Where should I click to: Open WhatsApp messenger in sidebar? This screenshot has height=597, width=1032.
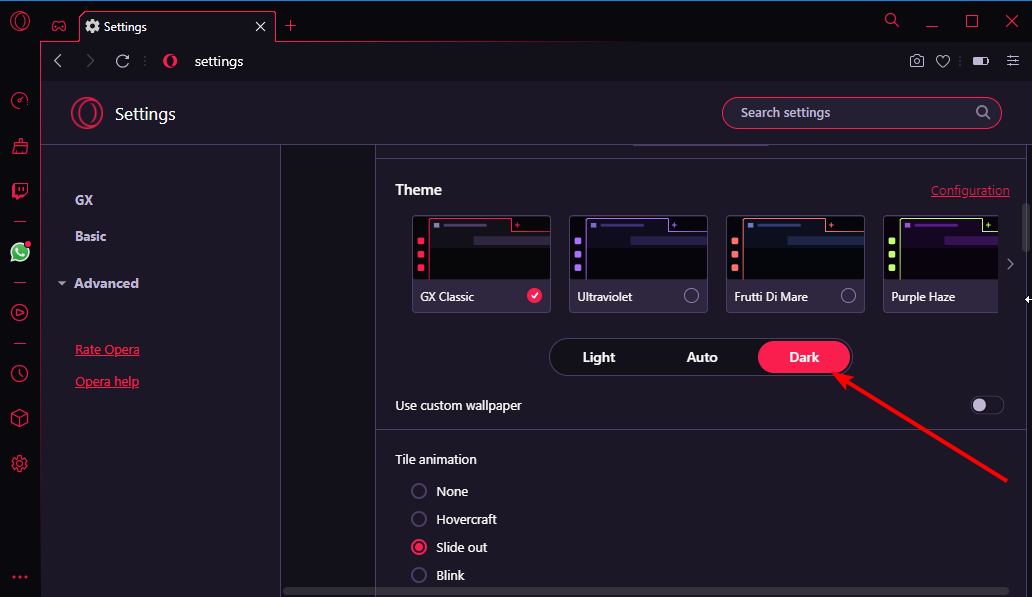[19, 252]
